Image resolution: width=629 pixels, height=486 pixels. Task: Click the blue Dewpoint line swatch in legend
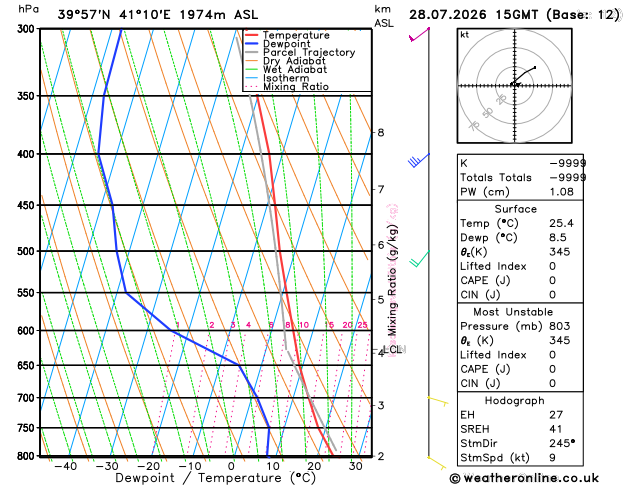tap(252, 44)
